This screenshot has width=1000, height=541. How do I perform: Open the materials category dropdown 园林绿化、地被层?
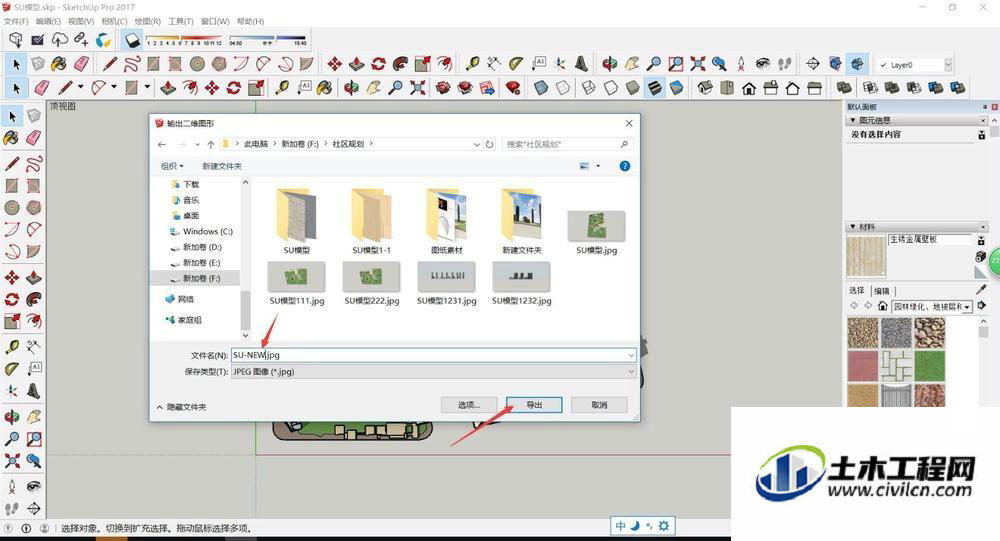tap(932, 307)
